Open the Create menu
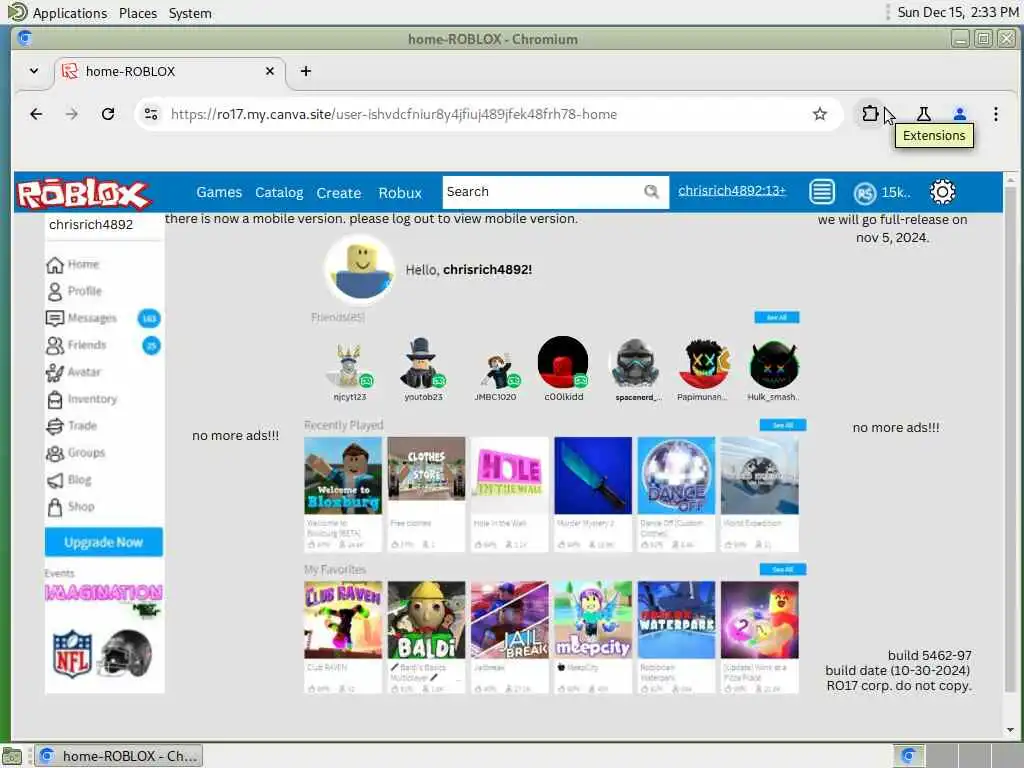The height and width of the screenshot is (768, 1024). click(338, 193)
